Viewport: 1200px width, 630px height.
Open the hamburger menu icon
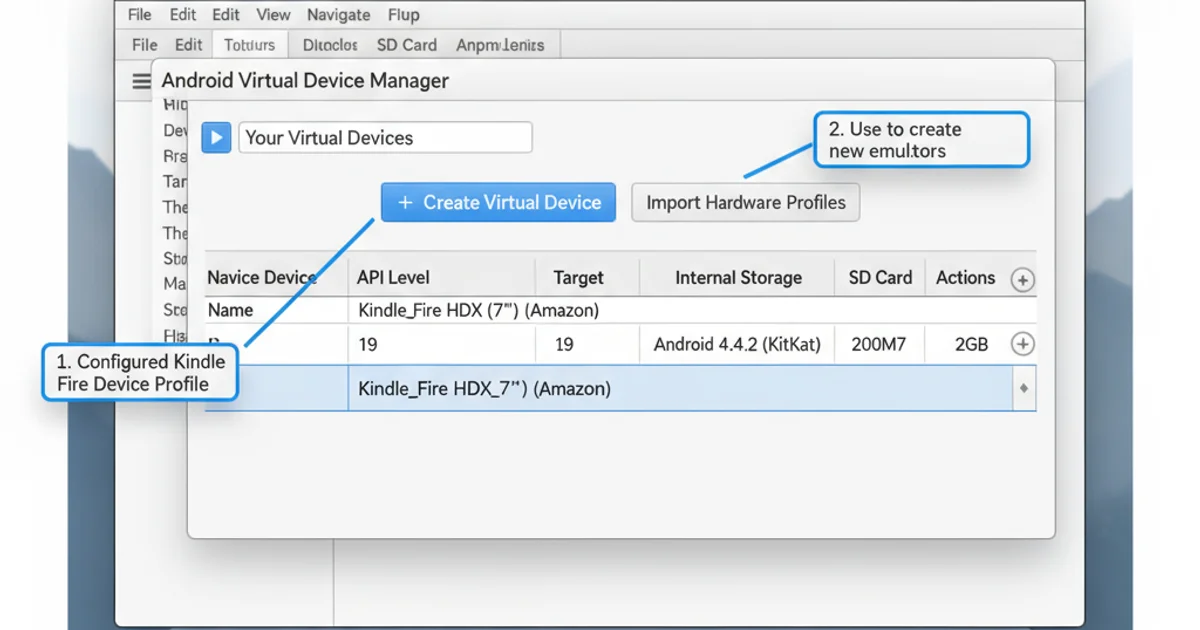point(140,81)
